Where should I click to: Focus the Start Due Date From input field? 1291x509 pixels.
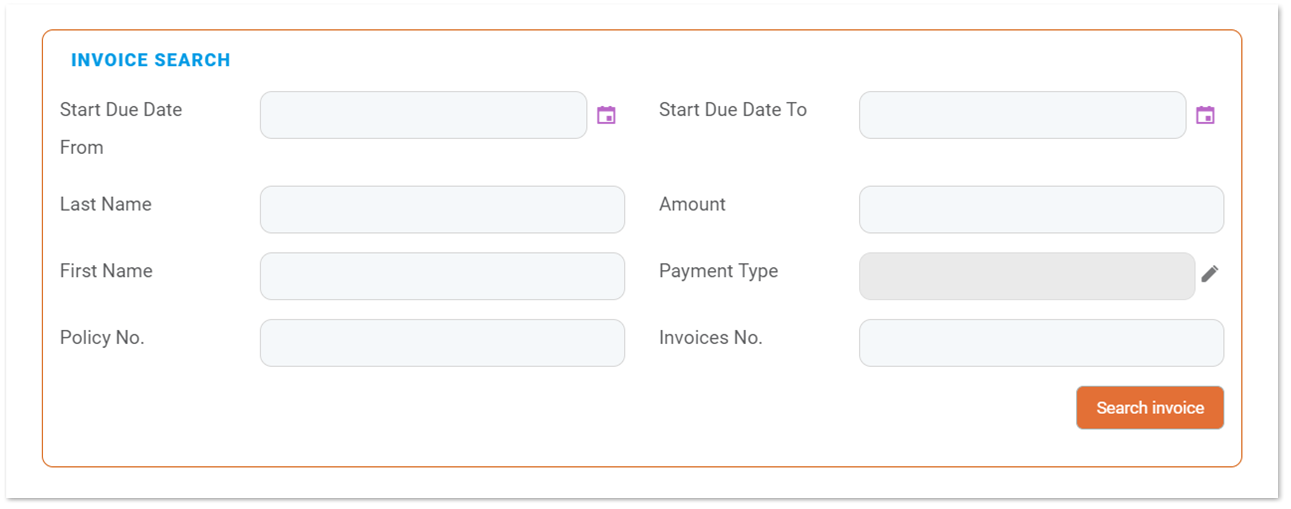[423, 115]
